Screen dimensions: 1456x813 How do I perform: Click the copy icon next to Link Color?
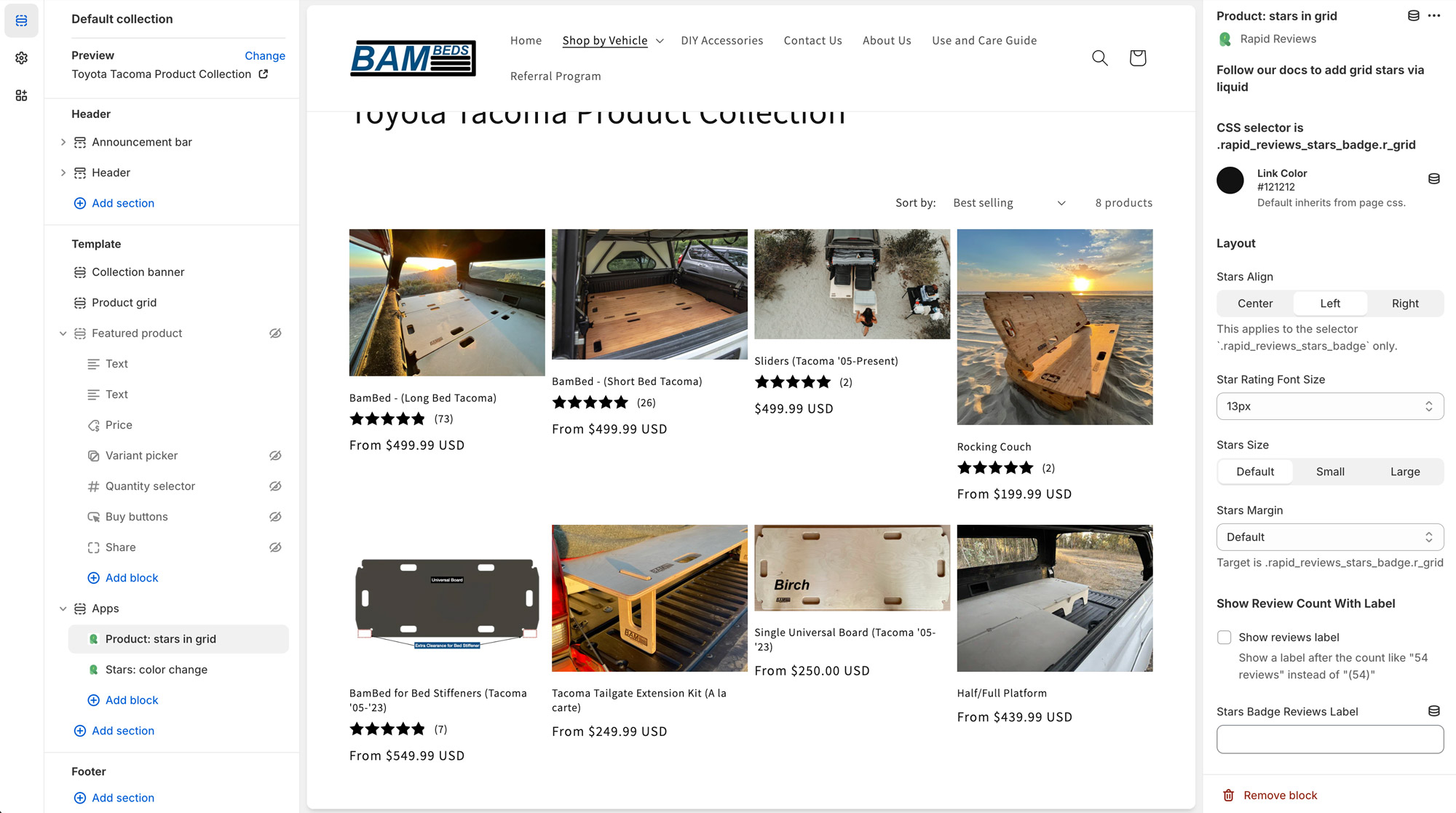coord(1434,179)
